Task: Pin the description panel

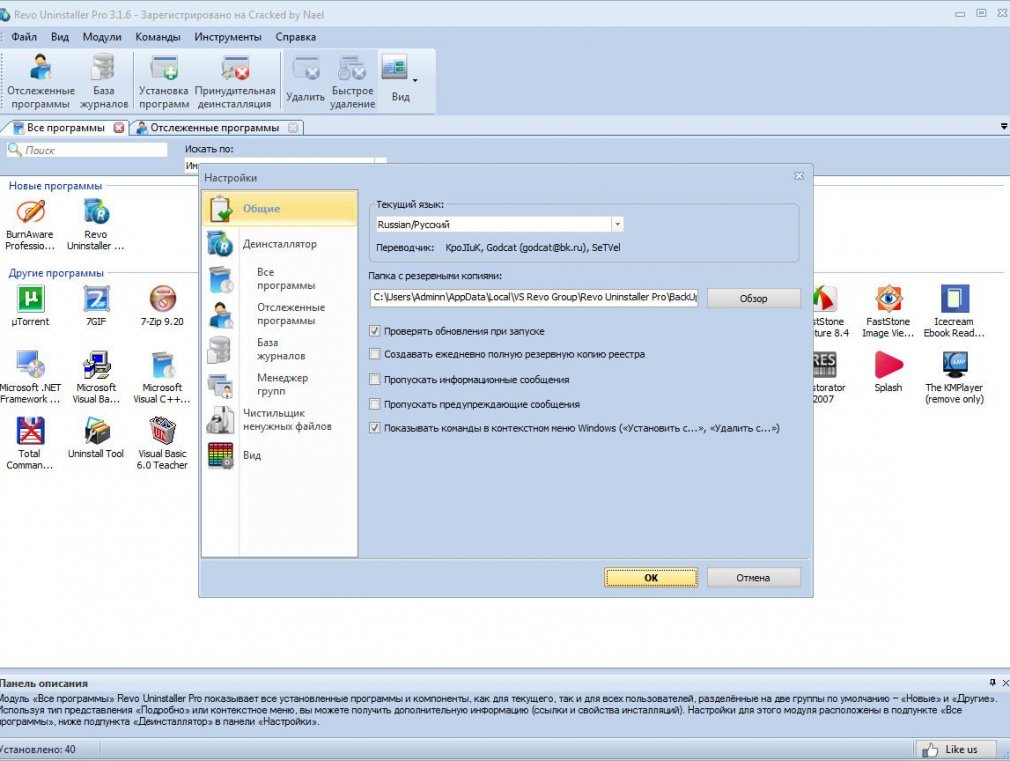Action: (992, 682)
